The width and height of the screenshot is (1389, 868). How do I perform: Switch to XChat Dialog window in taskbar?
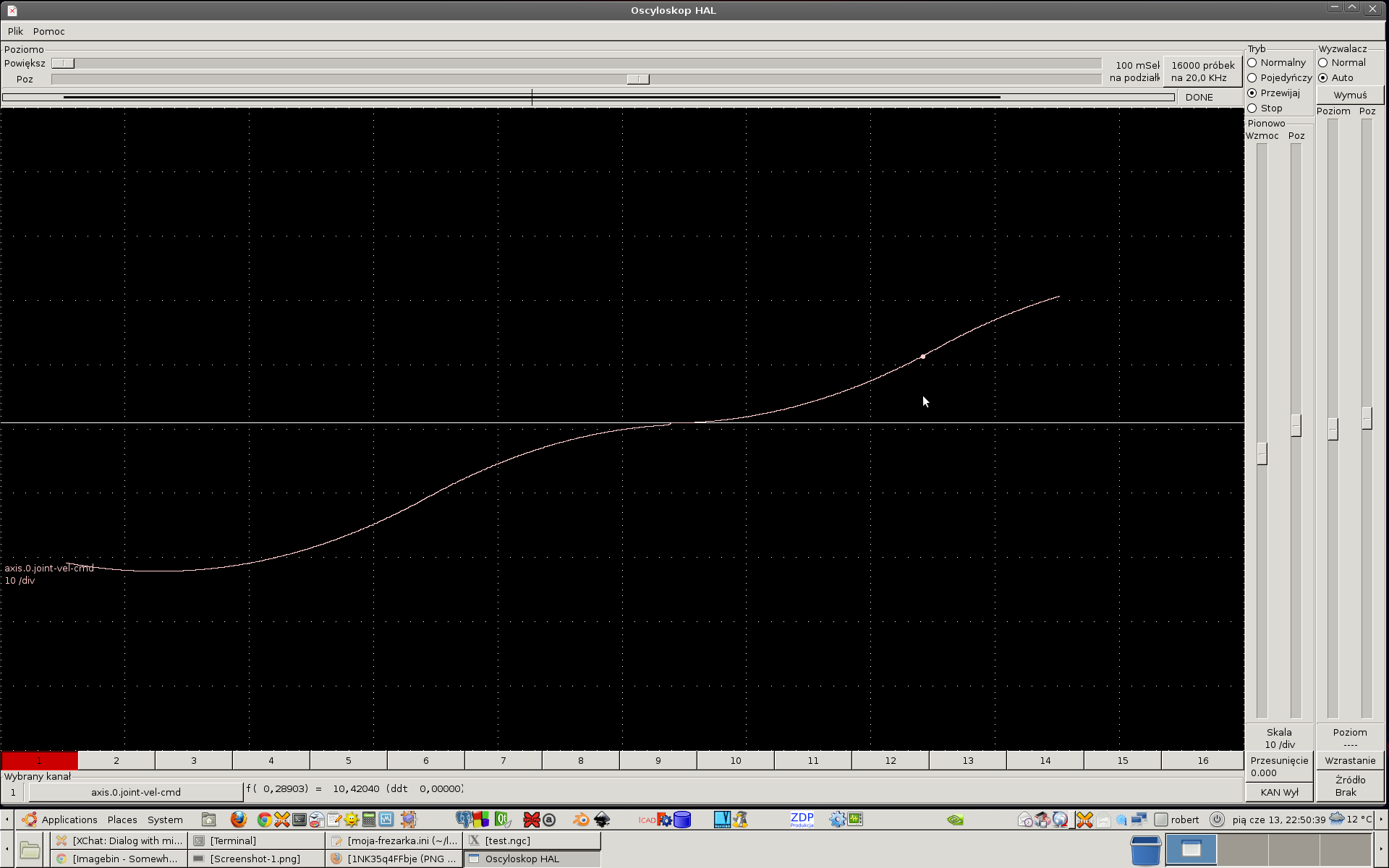pos(119,841)
